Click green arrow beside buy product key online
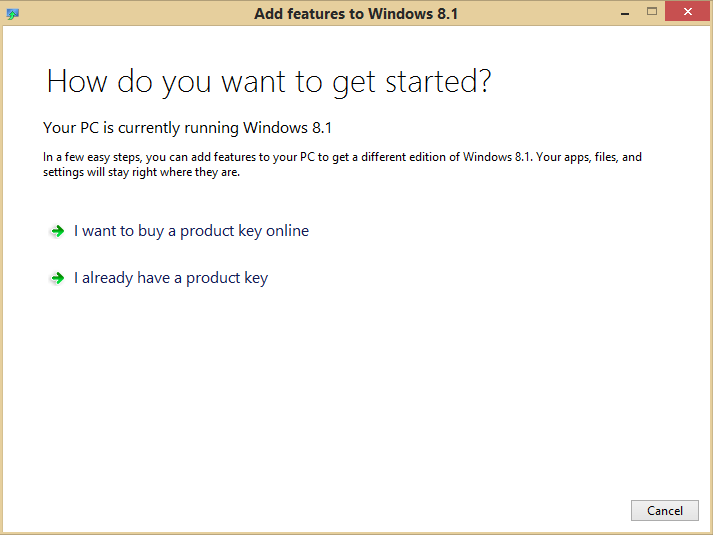713x535 pixels. coord(57,231)
